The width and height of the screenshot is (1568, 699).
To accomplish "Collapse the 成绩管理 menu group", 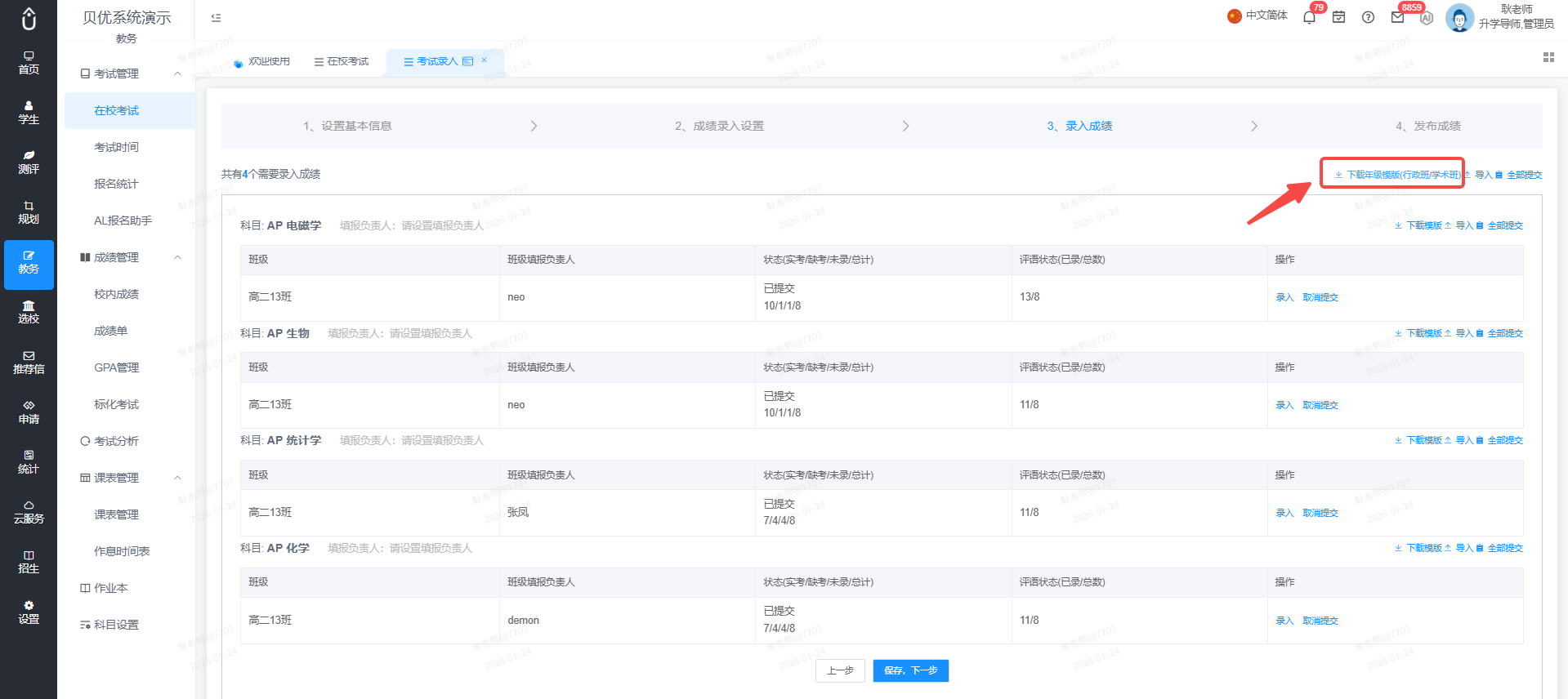I will [x=177, y=257].
